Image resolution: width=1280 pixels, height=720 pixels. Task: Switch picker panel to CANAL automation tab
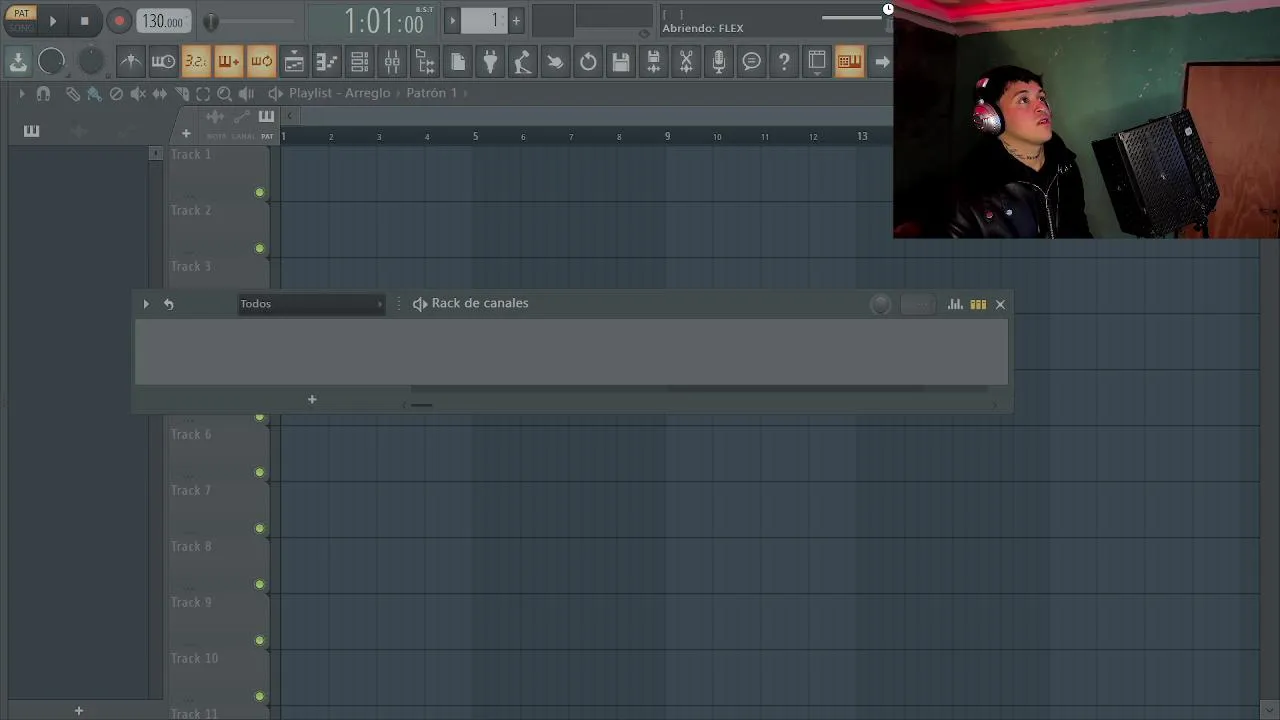tap(243, 123)
